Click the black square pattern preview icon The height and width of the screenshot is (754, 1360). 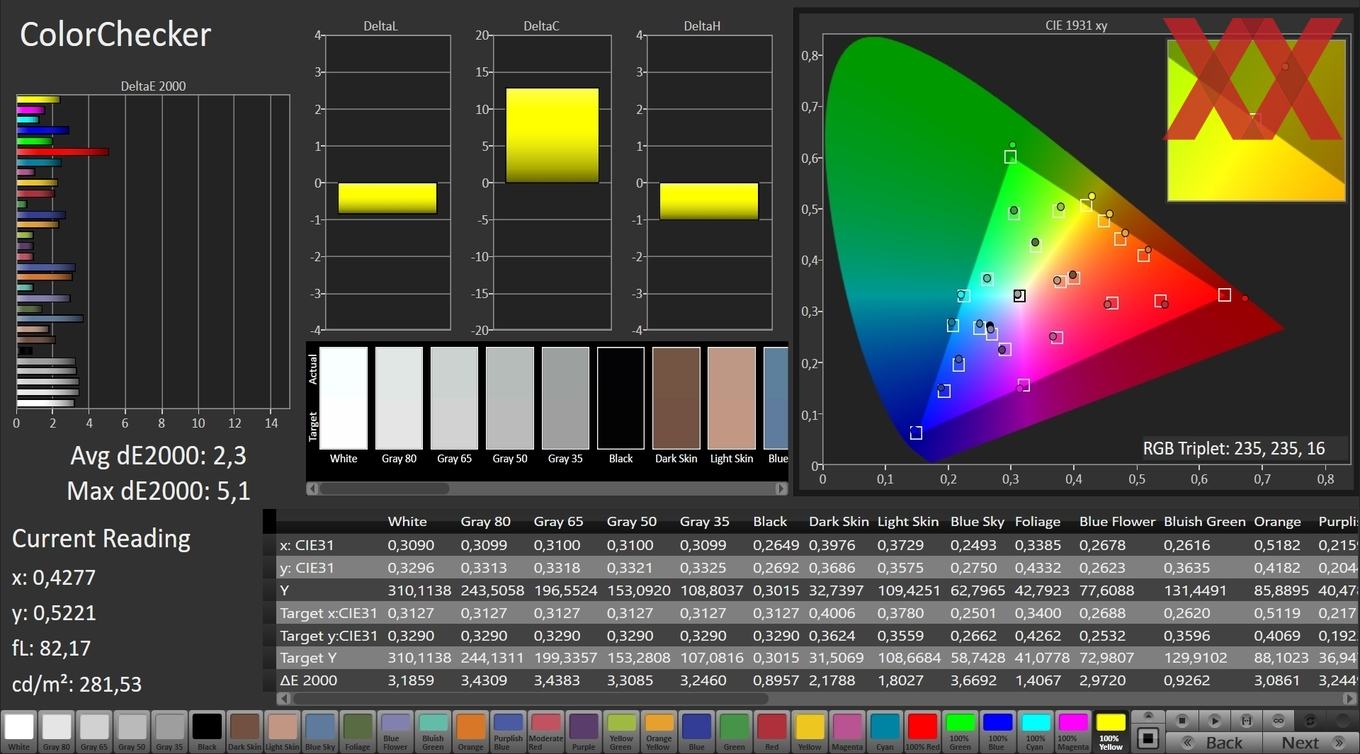[1148, 738]
